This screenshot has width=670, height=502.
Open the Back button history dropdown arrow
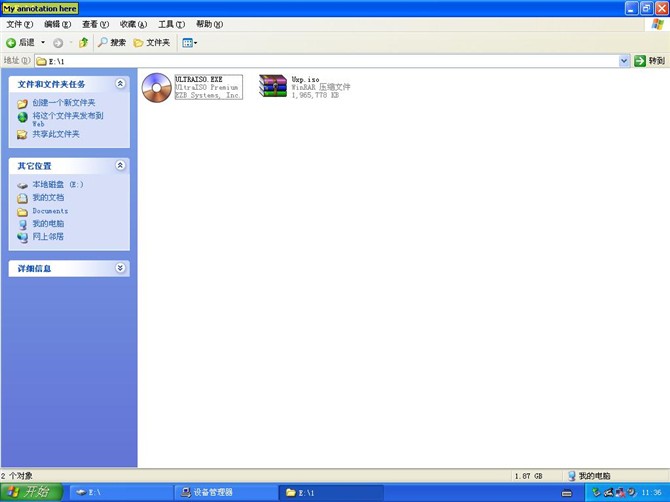tap(43, 43)
